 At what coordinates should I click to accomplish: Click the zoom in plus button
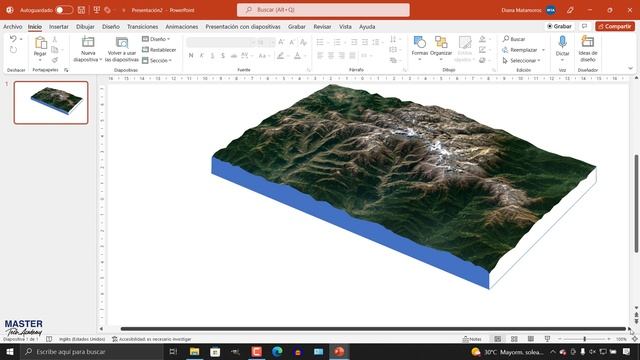click(x=609, y=339)
